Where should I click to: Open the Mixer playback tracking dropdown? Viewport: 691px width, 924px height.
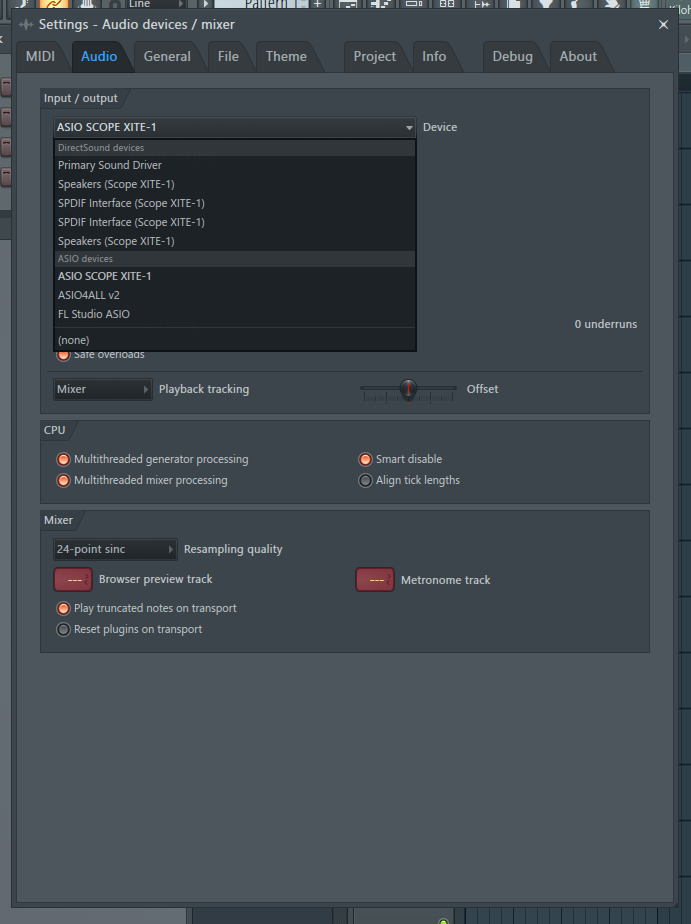pos(103,390)
